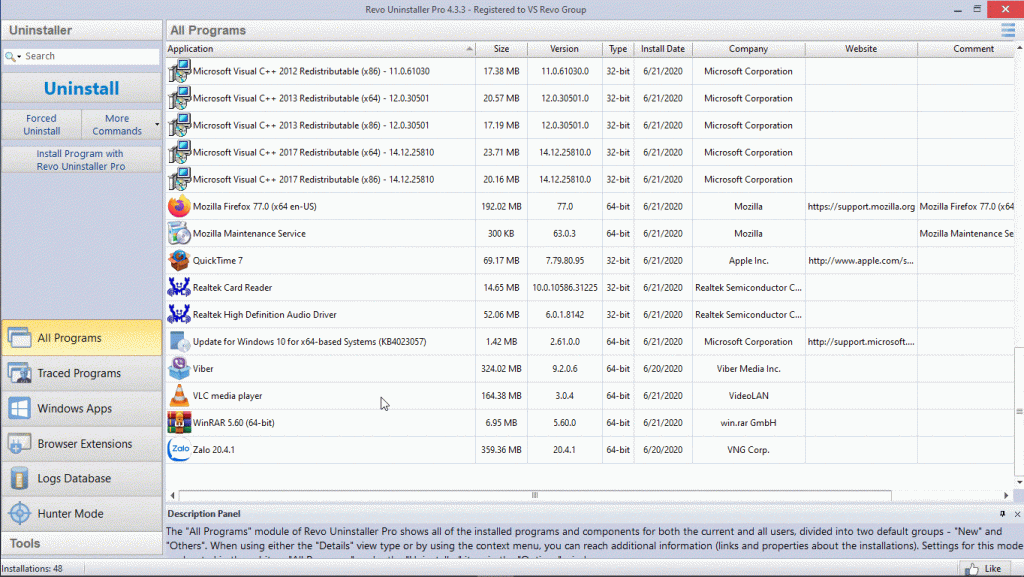Open the All Programs section
The image size is (1024, 577).
(x=82, y=338)
